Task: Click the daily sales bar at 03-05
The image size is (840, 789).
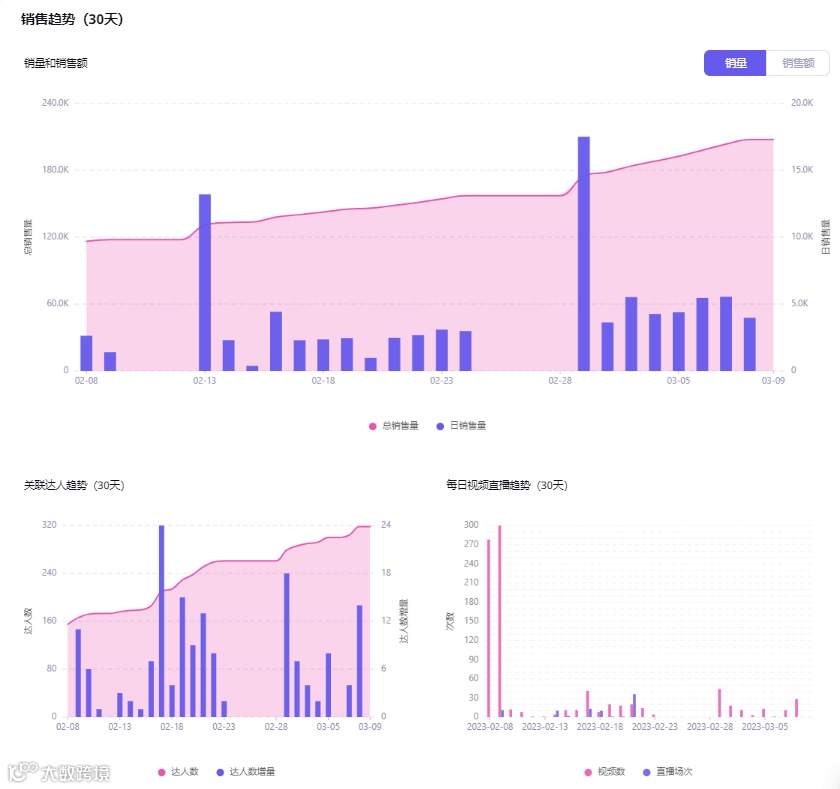Action: point(679,341)
